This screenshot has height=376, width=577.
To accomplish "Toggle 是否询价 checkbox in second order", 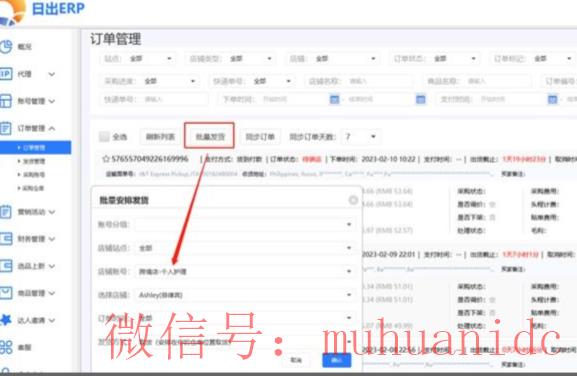I will point(492,299).
